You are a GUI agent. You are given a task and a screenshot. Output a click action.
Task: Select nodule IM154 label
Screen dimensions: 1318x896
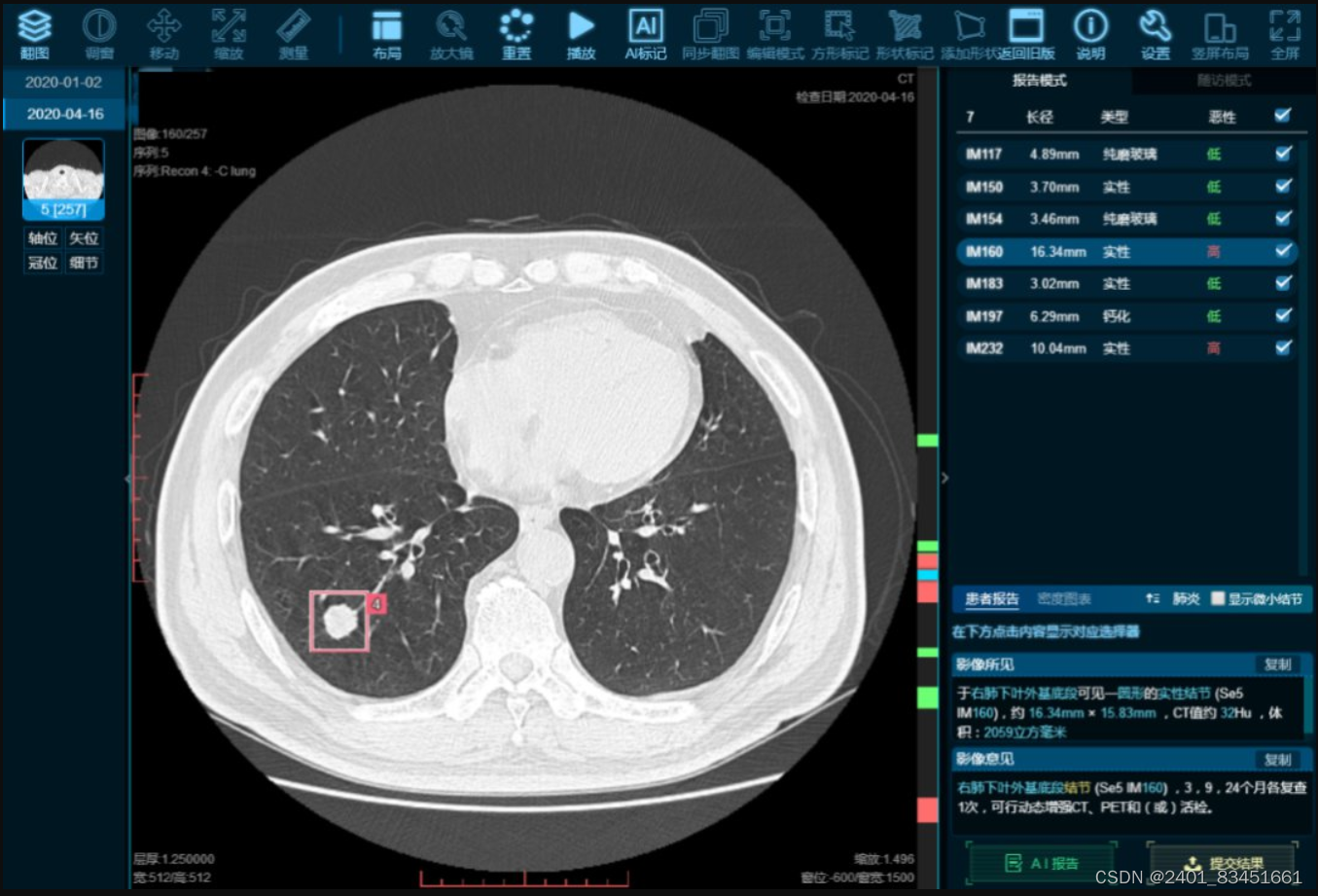pos(983,219)
